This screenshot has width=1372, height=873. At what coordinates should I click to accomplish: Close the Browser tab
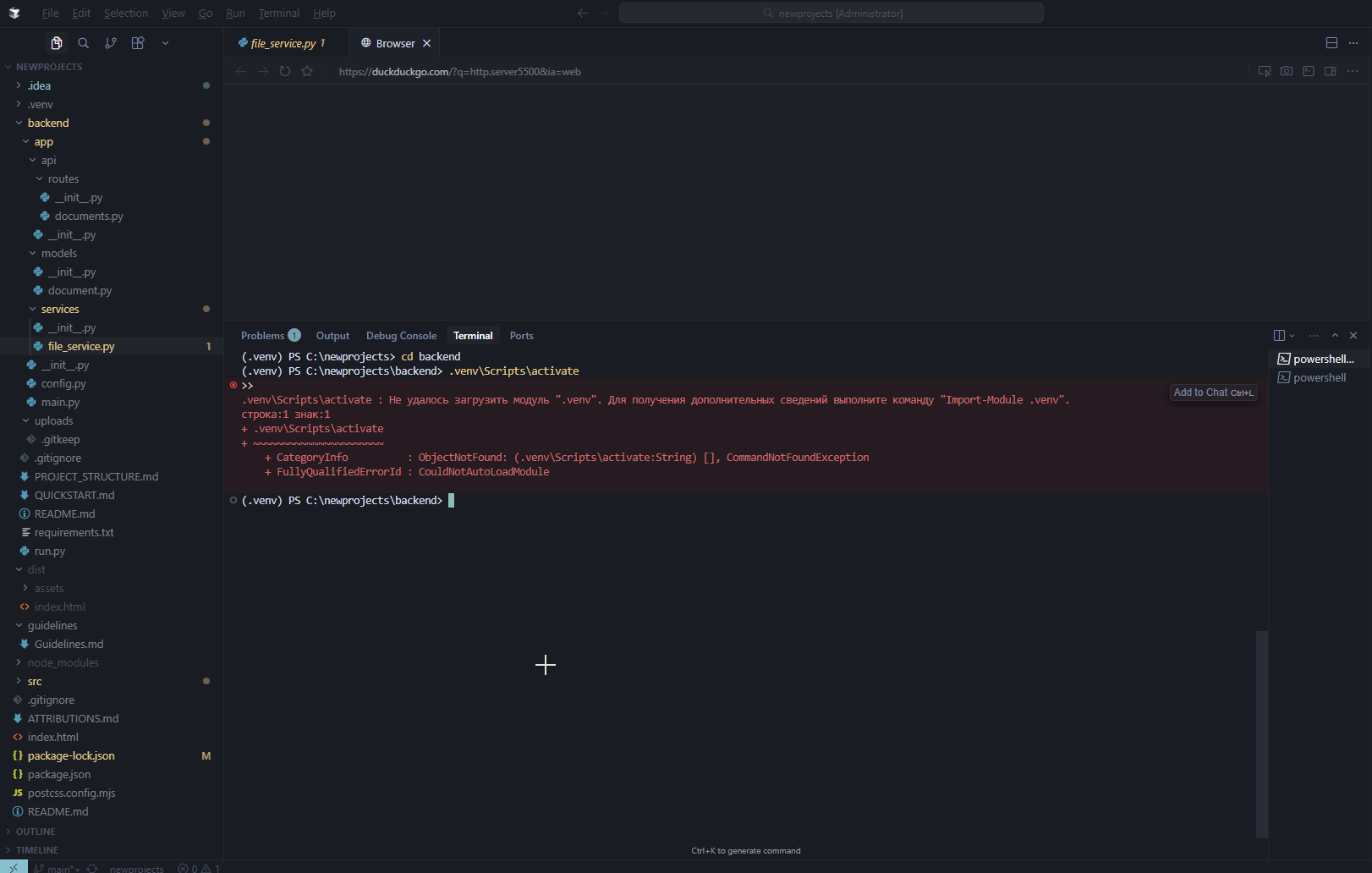pyautogui.click(x=426, y=43)
